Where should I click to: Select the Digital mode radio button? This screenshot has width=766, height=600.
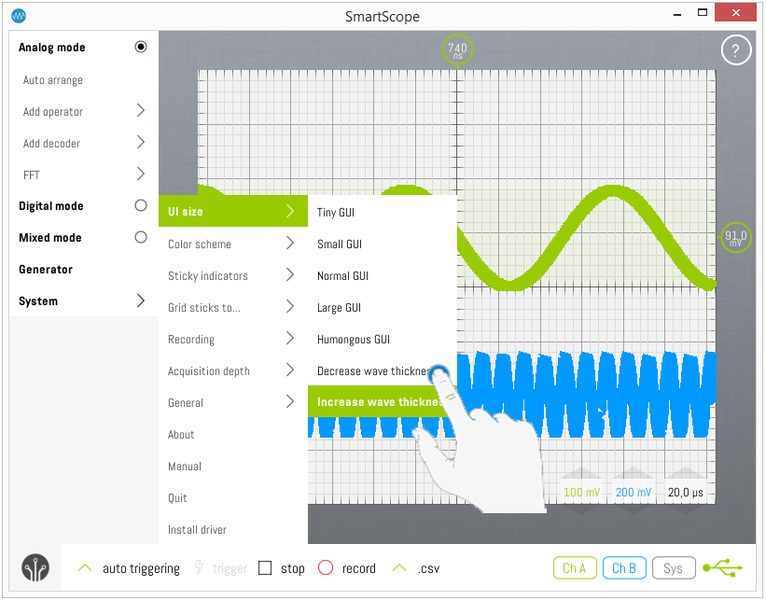(140, 206)
